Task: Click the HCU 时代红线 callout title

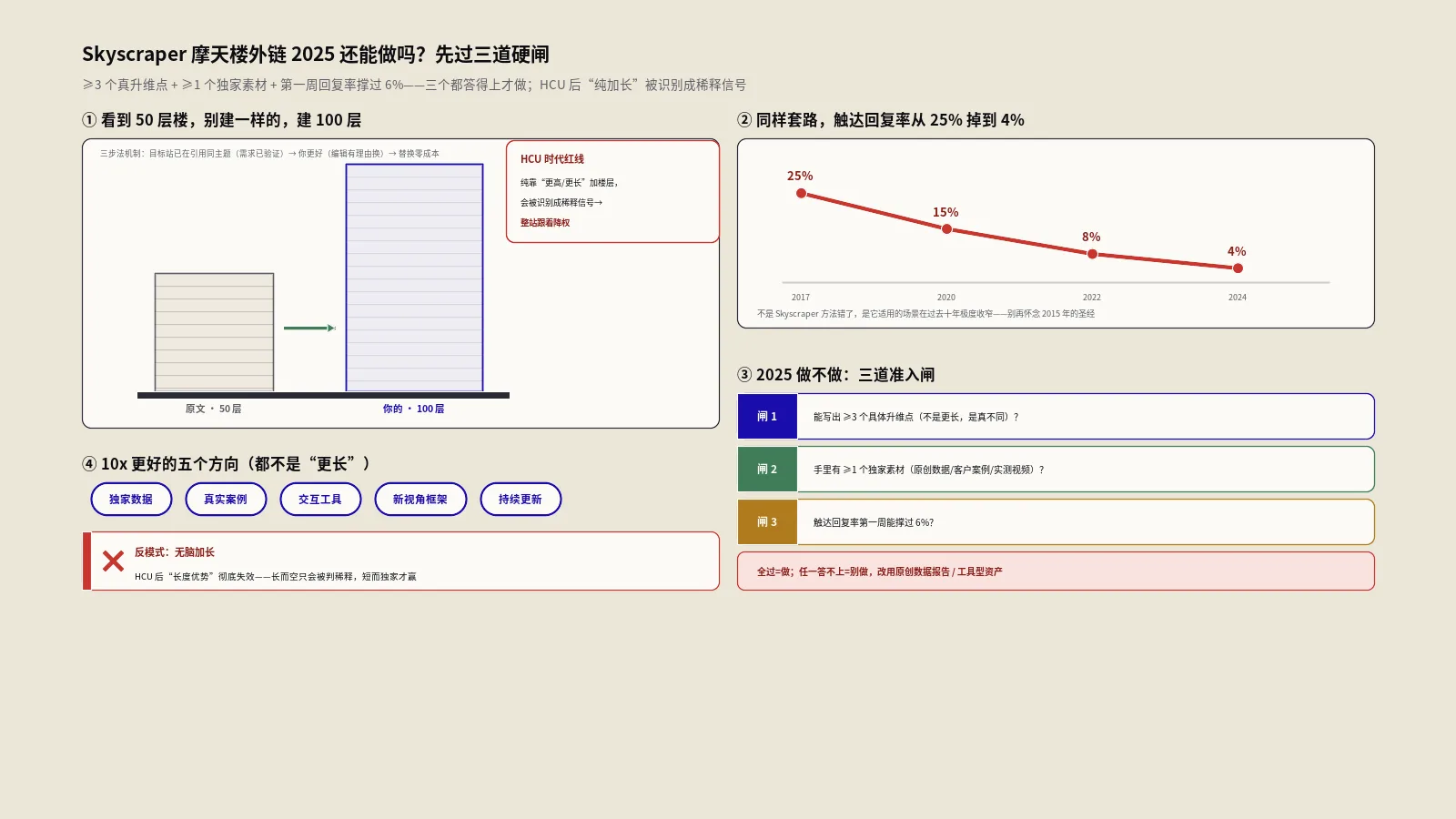Action: (552, 158)
